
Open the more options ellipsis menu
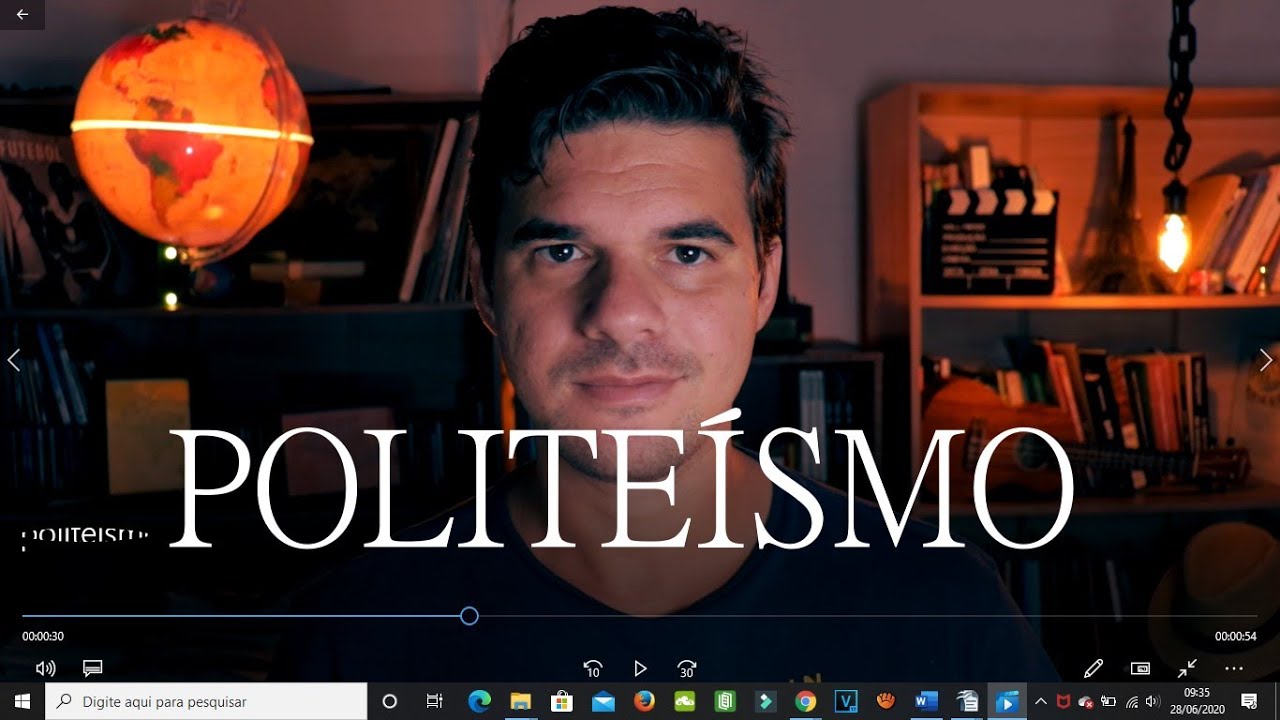coord(1234,668)
